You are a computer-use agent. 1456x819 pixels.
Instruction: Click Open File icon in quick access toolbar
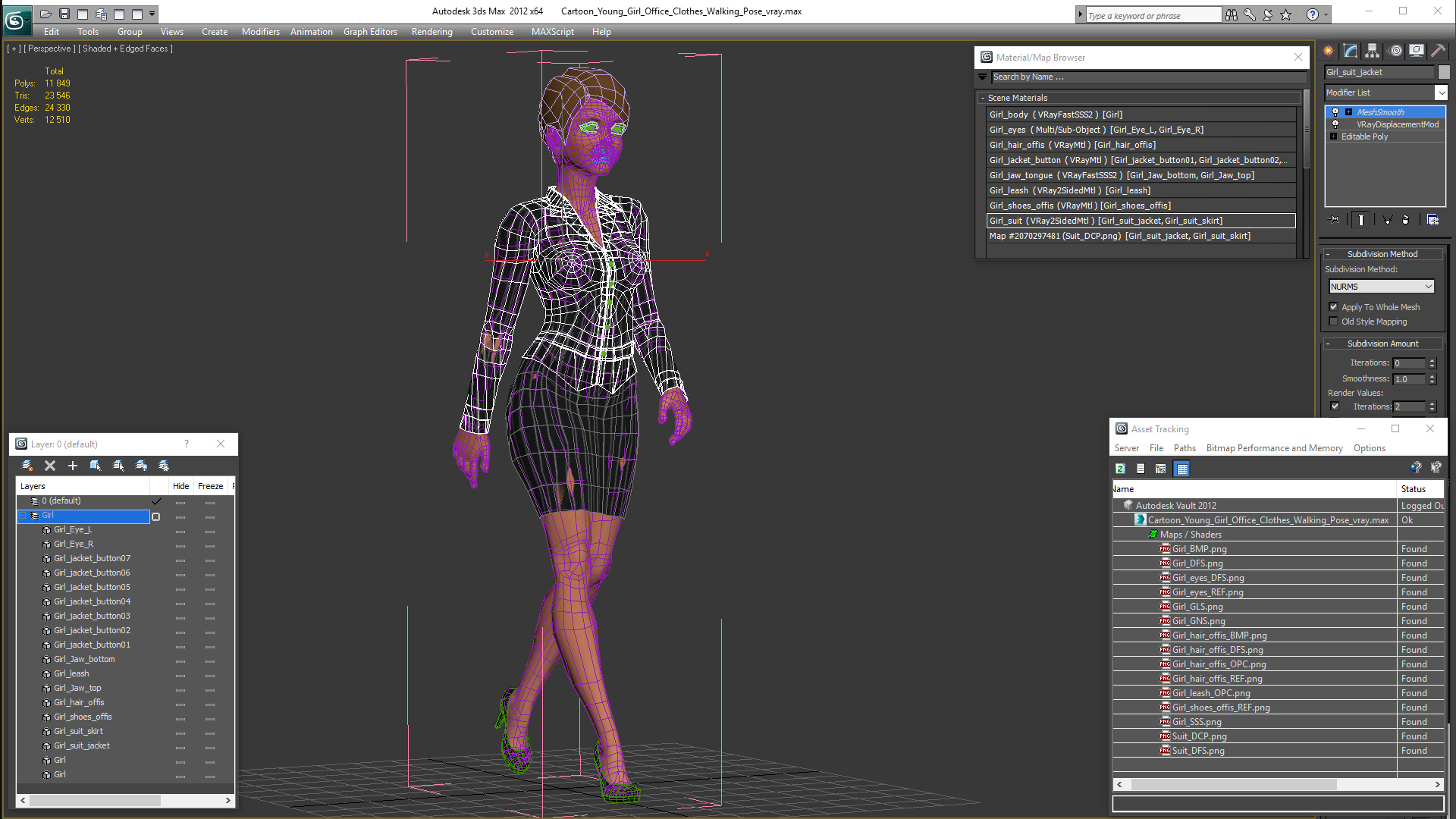45,14
